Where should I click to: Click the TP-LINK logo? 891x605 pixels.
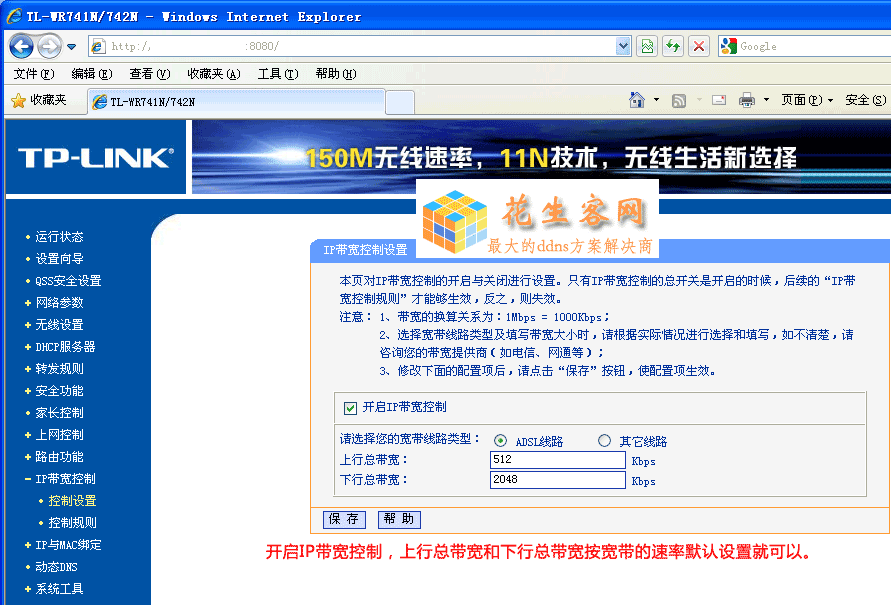(95, 157)
